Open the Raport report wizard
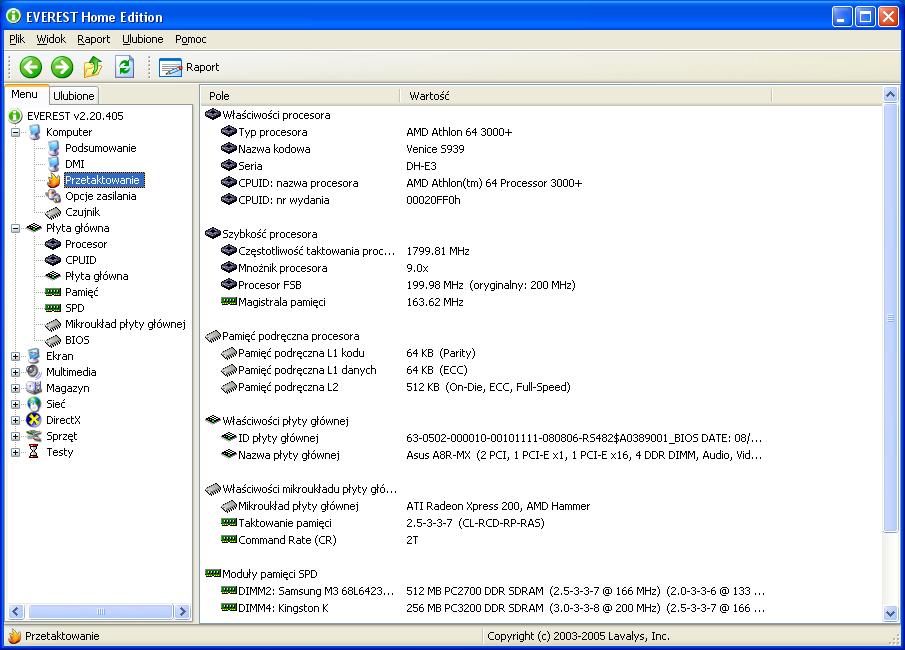Screen dimensions: 905x650 [x=189, y=68]
